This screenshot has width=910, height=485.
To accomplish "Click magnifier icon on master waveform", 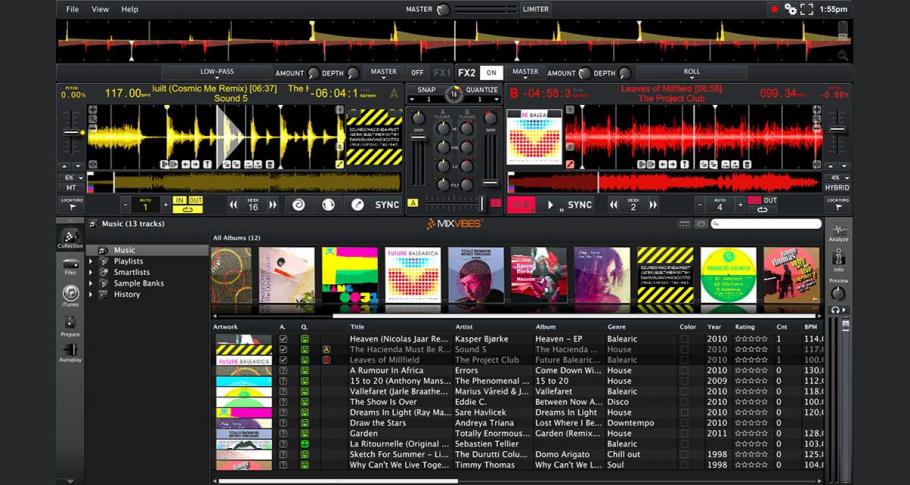I will (843, 56).
